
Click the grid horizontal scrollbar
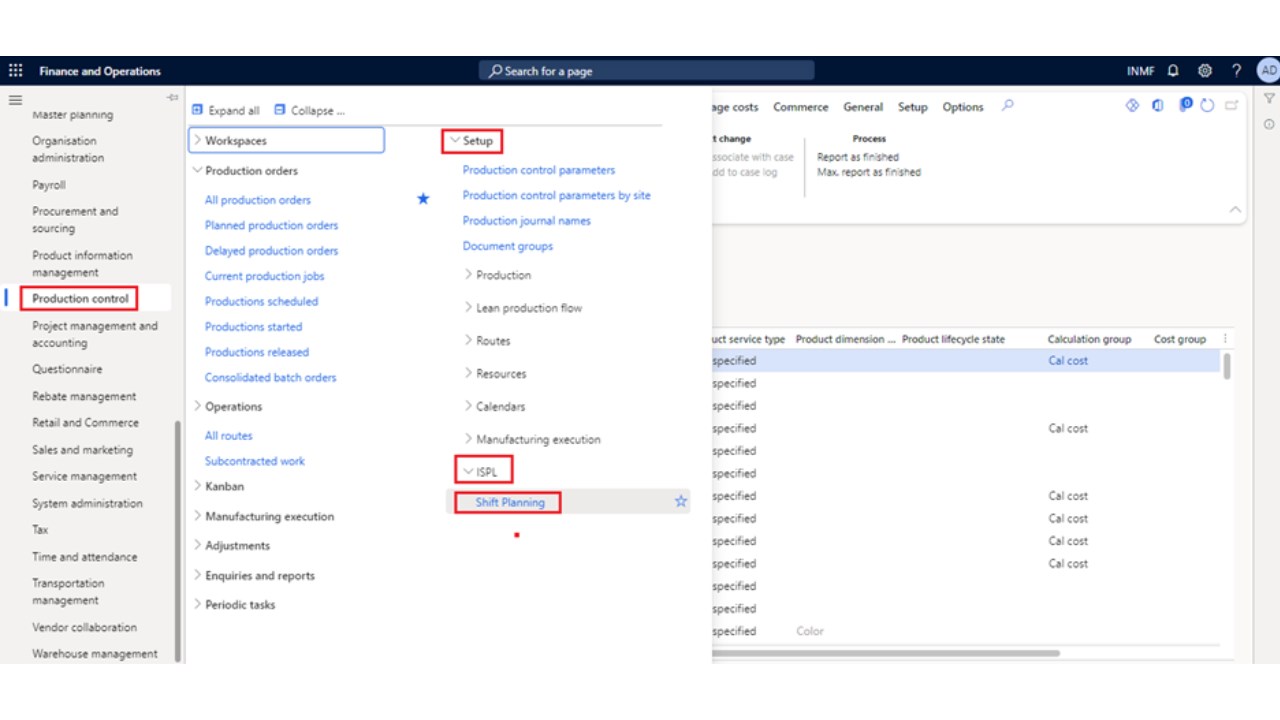tap(885, 653)
